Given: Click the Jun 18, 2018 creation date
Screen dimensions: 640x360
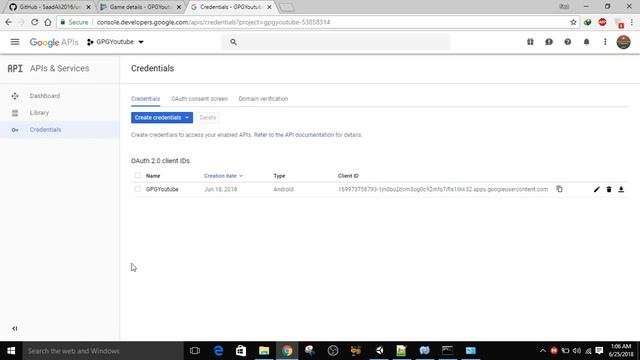Looking at the screenshot, I should click(221, 189).
